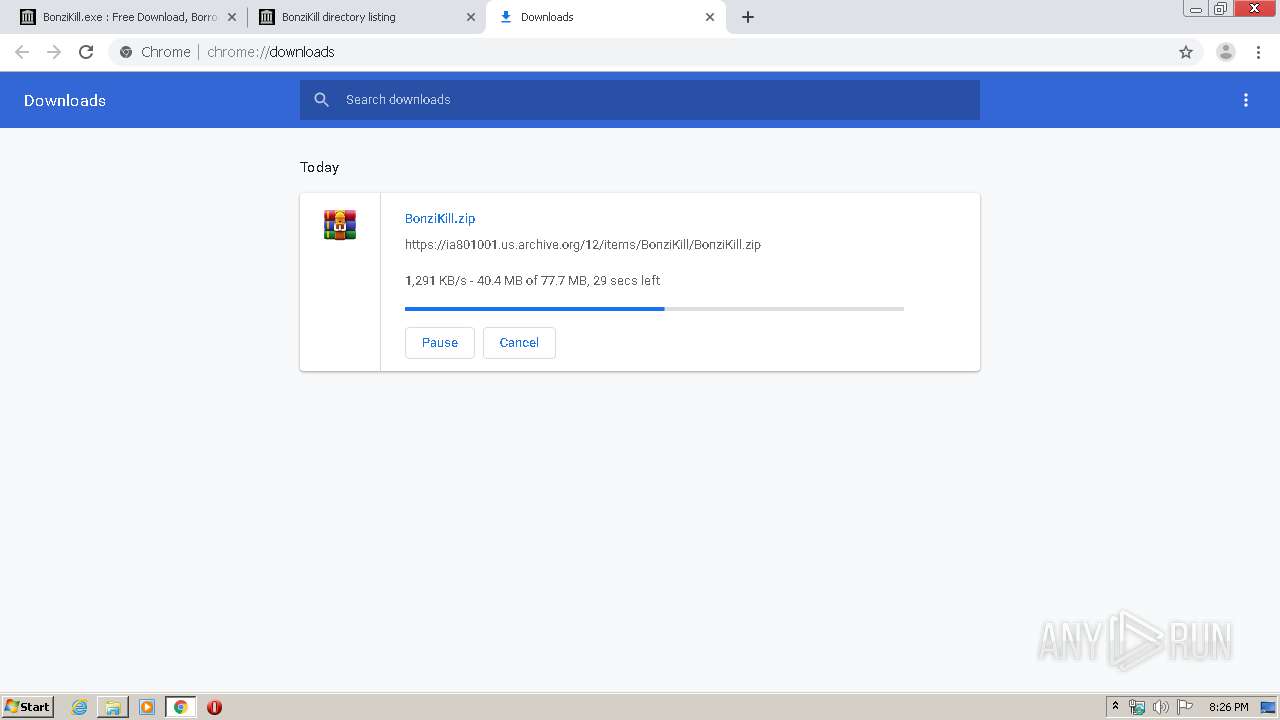Click the archive.org BonziKill.zip source URL
The width and height of the screenshot is (1280, 720).
[583, 244]
